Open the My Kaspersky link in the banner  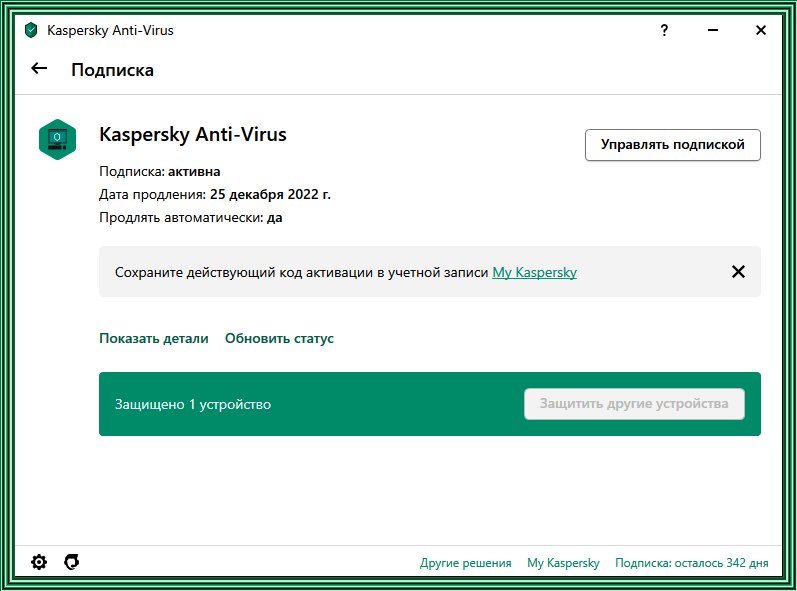coord(534,272)
